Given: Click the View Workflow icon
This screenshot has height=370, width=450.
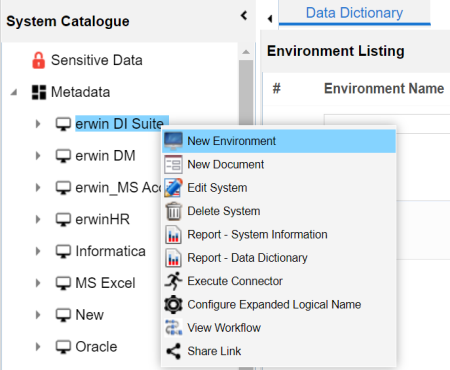Looking at the screenshot, I should [x=173, y=328].
